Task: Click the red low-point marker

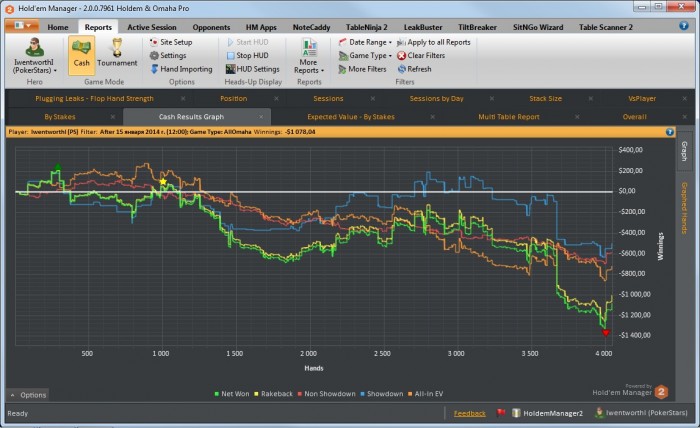Action: [x=606, y=332]
